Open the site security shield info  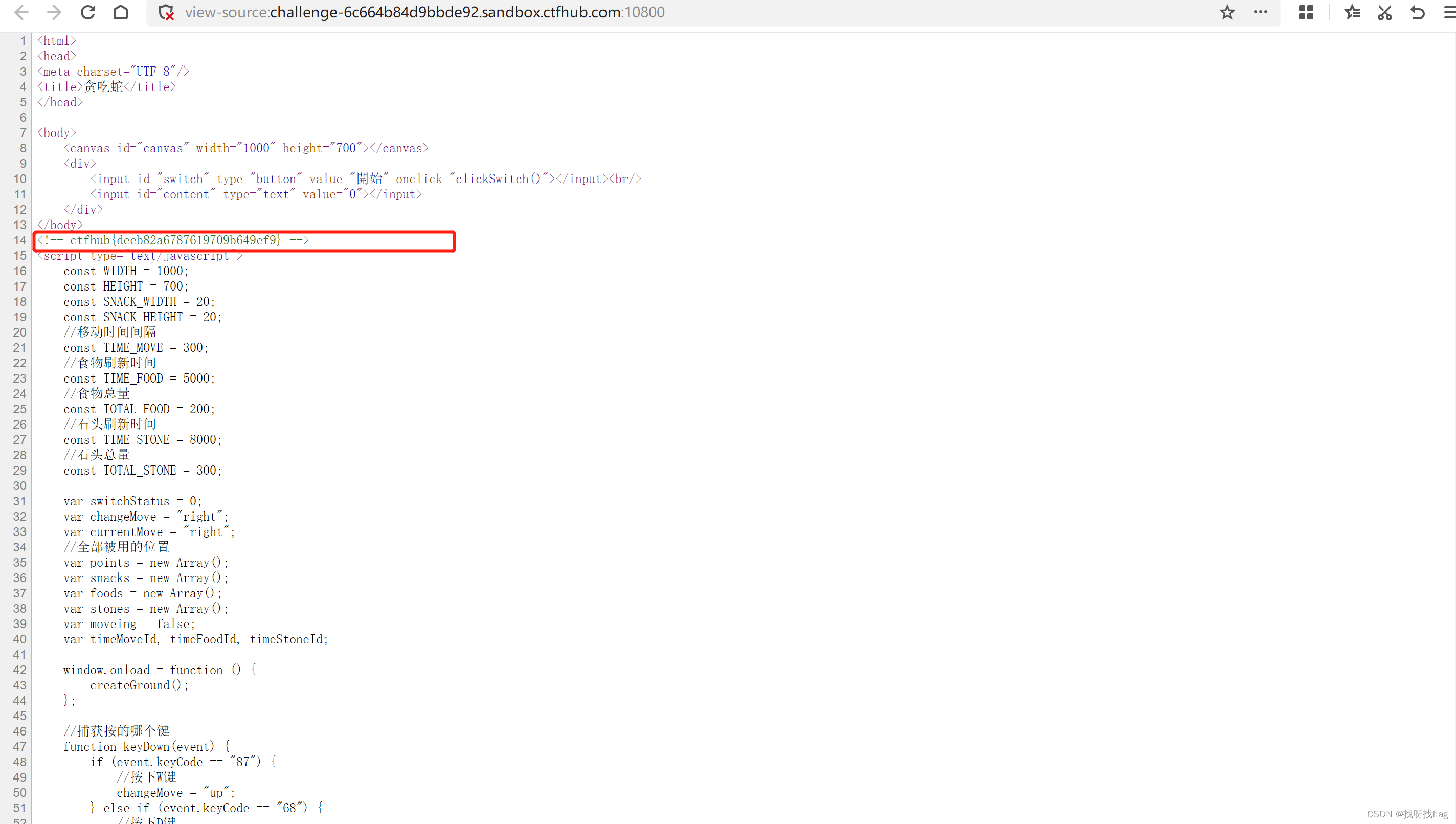(166, 12)
